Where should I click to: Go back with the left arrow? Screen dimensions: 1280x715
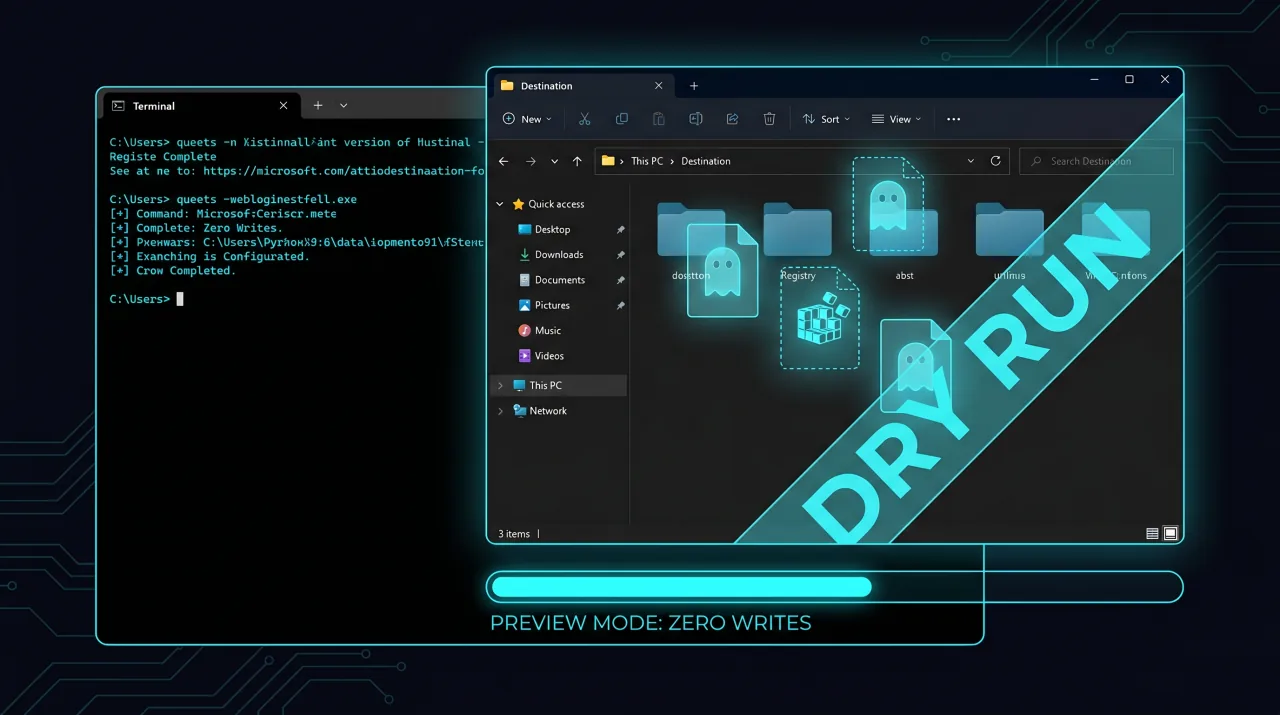(x=504, y=161)
